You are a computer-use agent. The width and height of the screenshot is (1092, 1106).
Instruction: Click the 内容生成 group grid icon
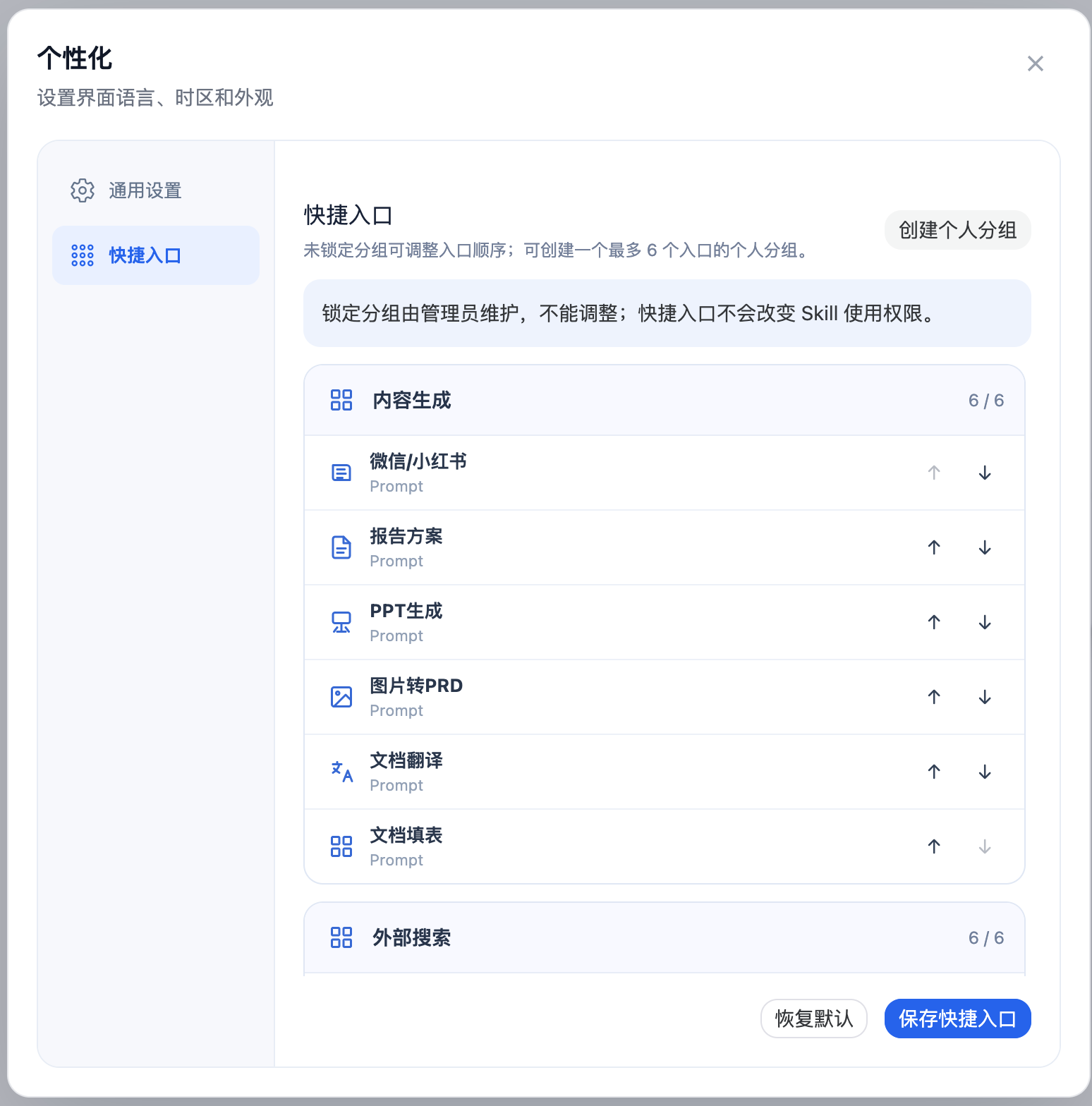[341, 400]
